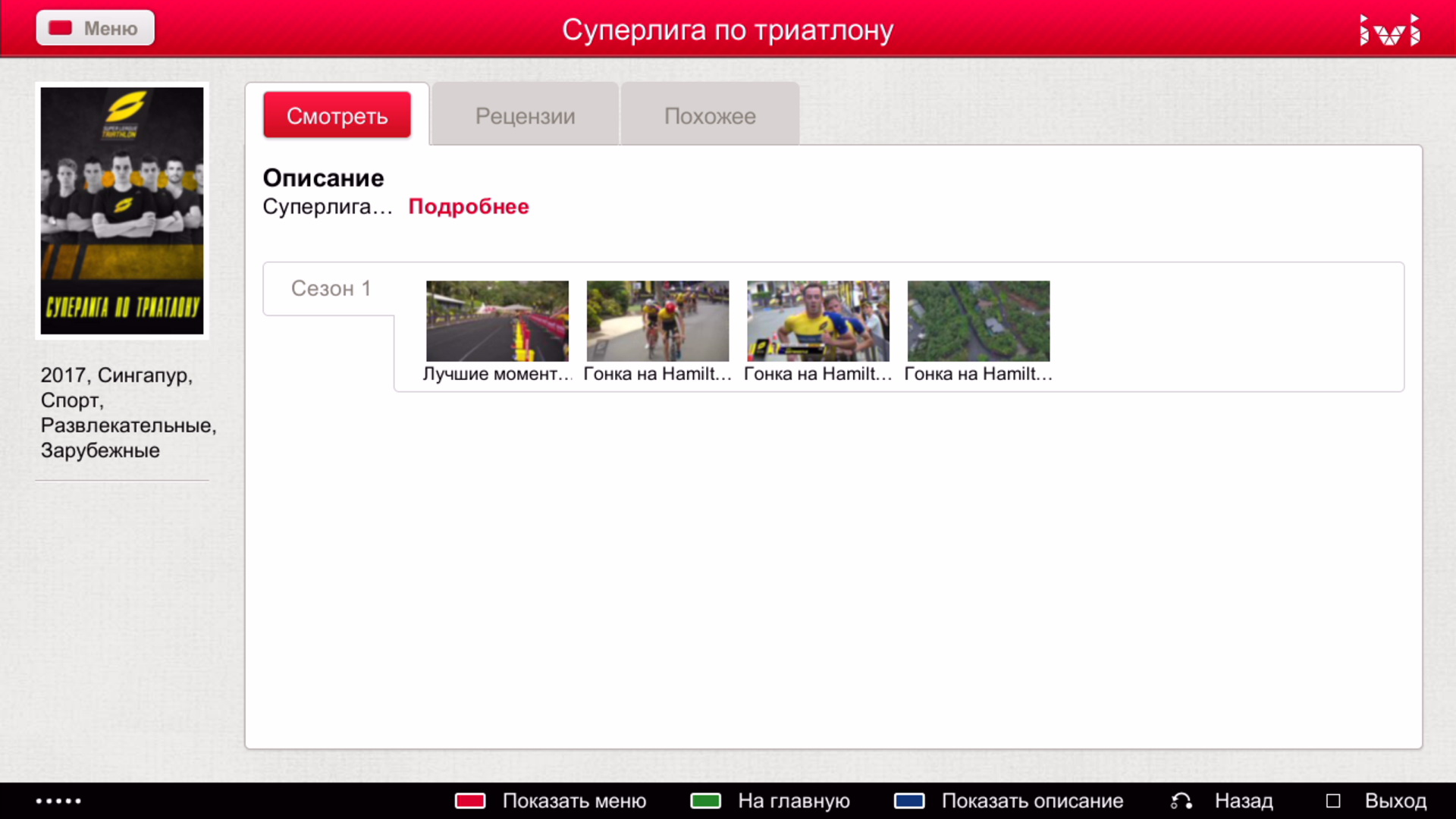Click the square exit icon for Выход
The image size is (1456, 819).
1333,801
